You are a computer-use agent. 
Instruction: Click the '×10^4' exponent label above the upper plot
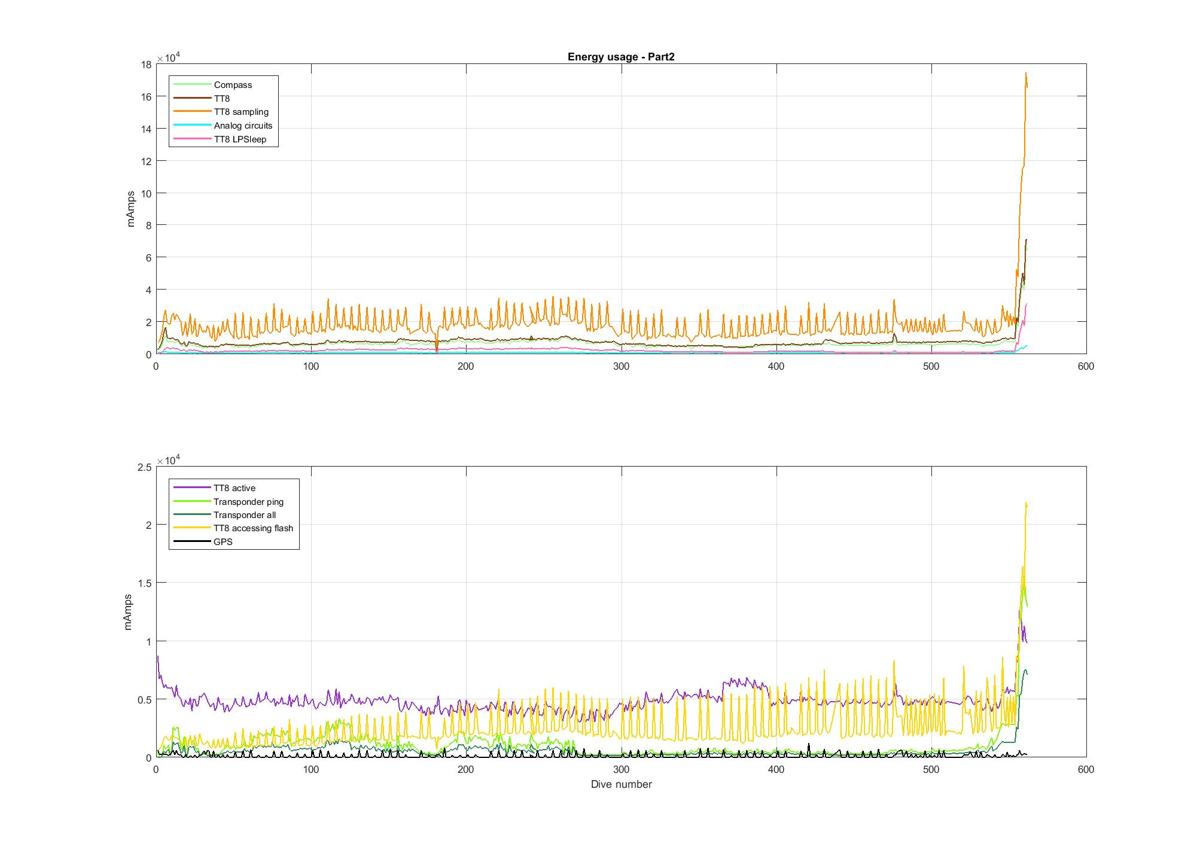tap(167, 56)
